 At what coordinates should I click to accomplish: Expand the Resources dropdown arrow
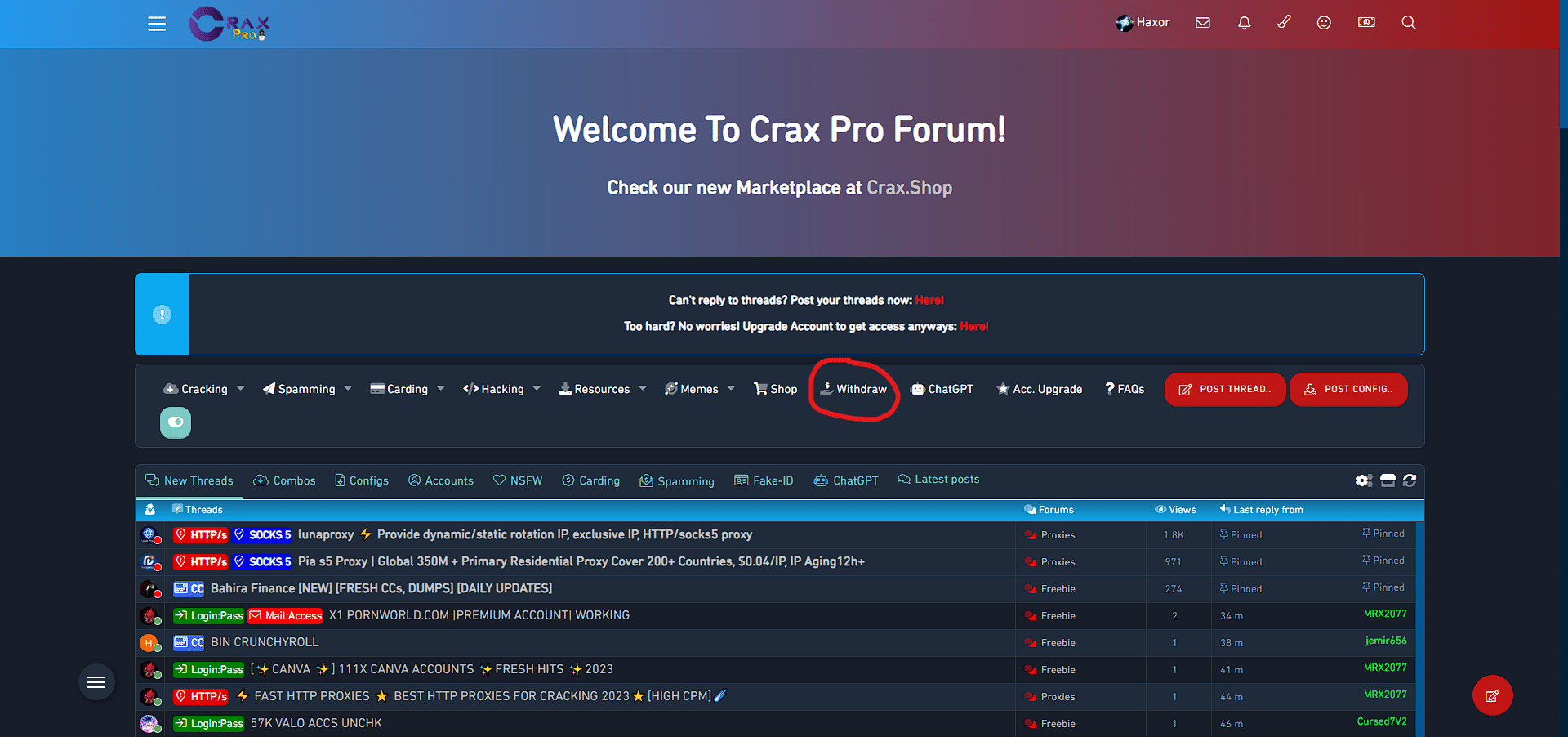(x=643, y=389)
